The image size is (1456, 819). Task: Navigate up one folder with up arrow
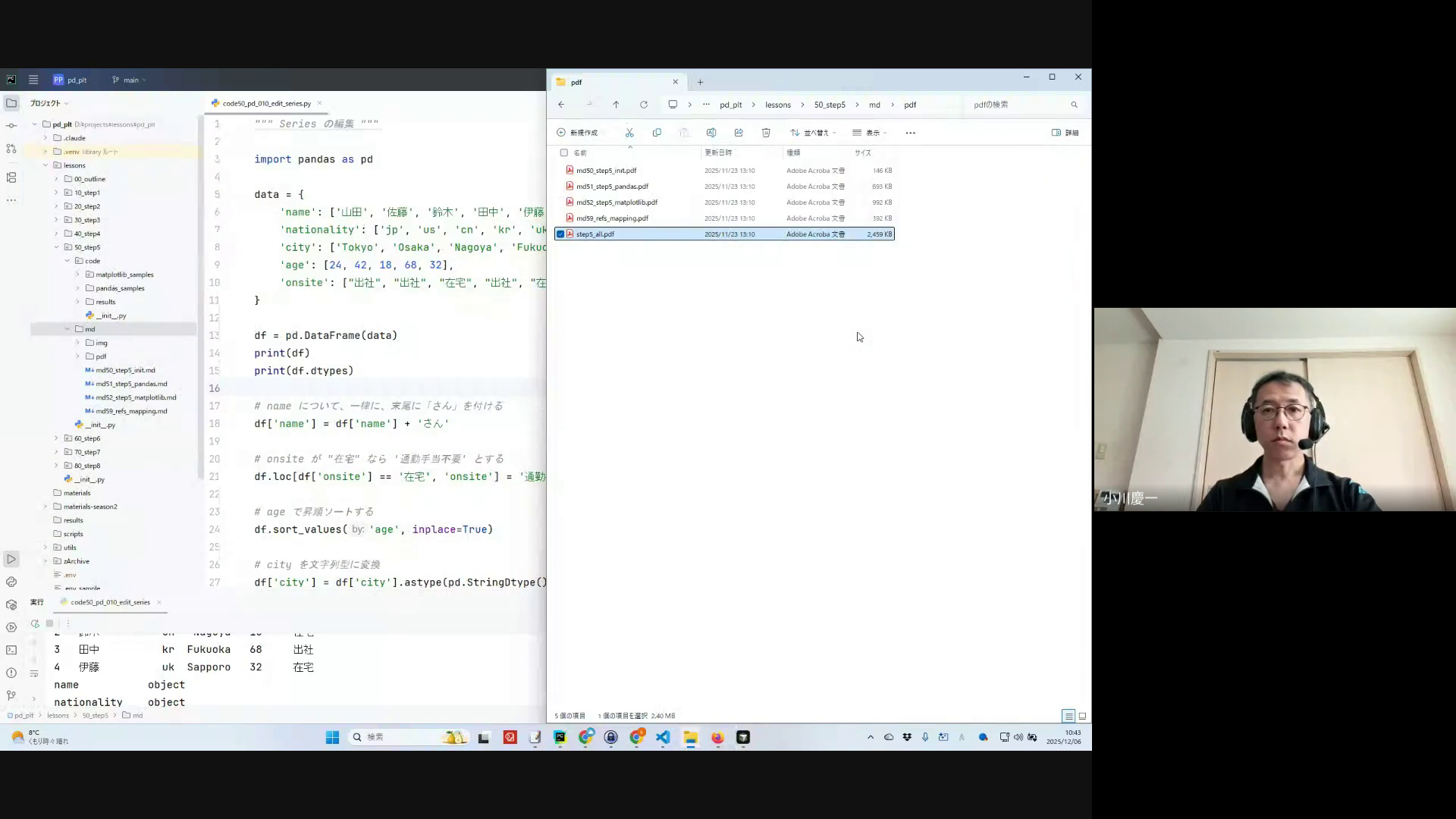[x=616, y=105]
